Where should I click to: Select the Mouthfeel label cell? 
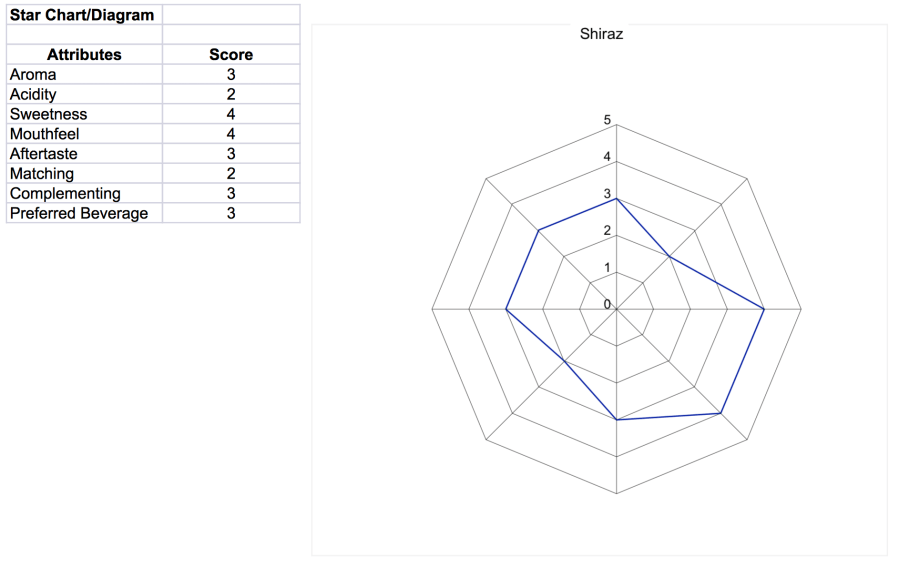[x=84, y=134]
